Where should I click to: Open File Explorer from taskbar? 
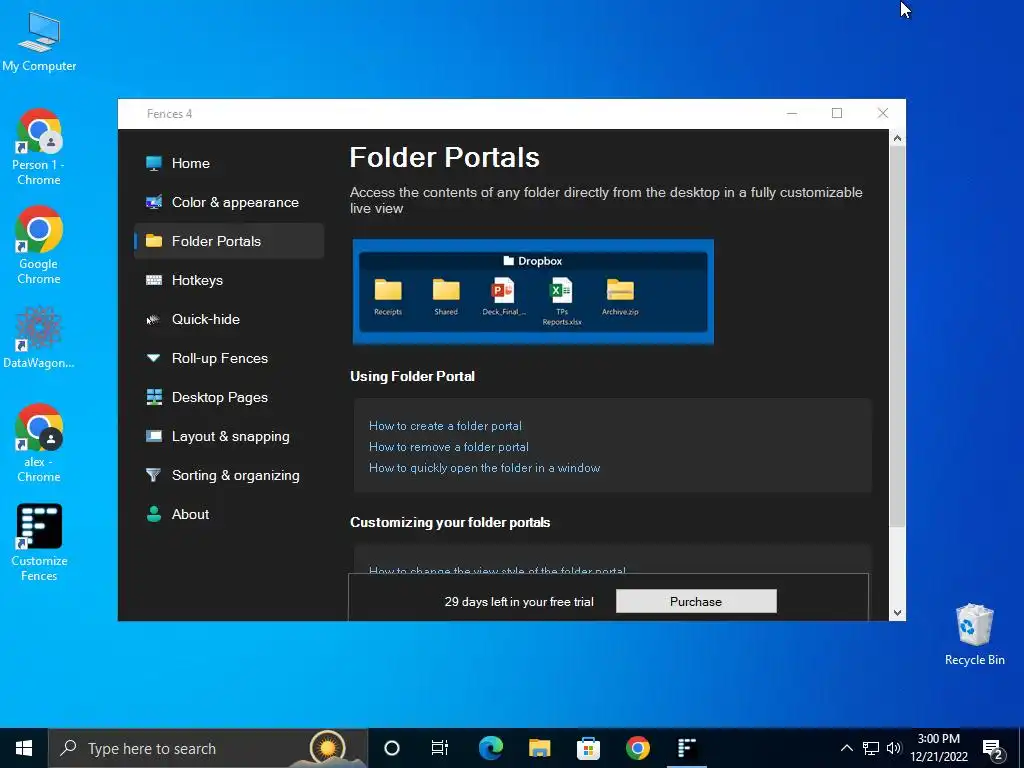(539, 748)
